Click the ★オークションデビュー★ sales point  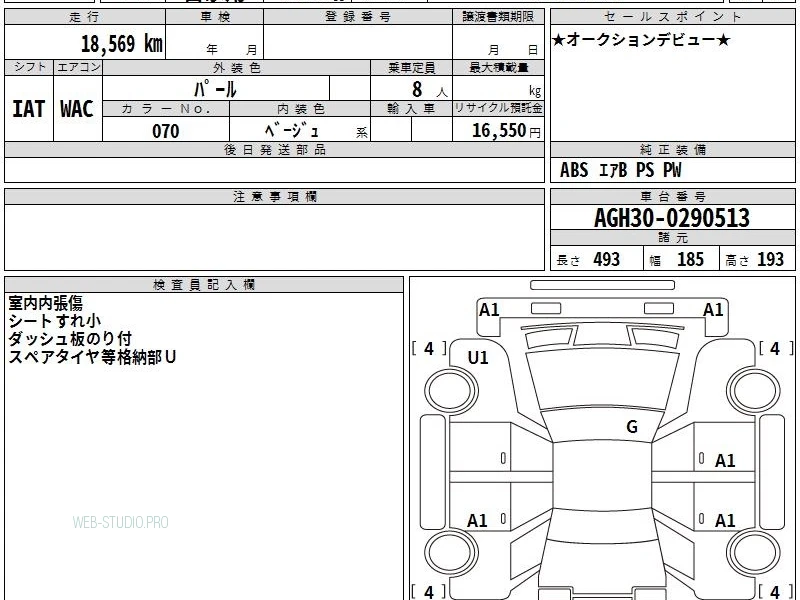point(642,40)
